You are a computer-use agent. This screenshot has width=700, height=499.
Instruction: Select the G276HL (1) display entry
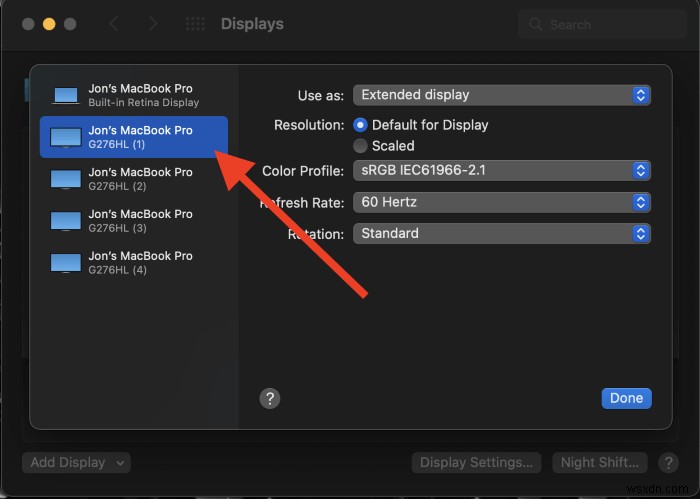[134, 137]
